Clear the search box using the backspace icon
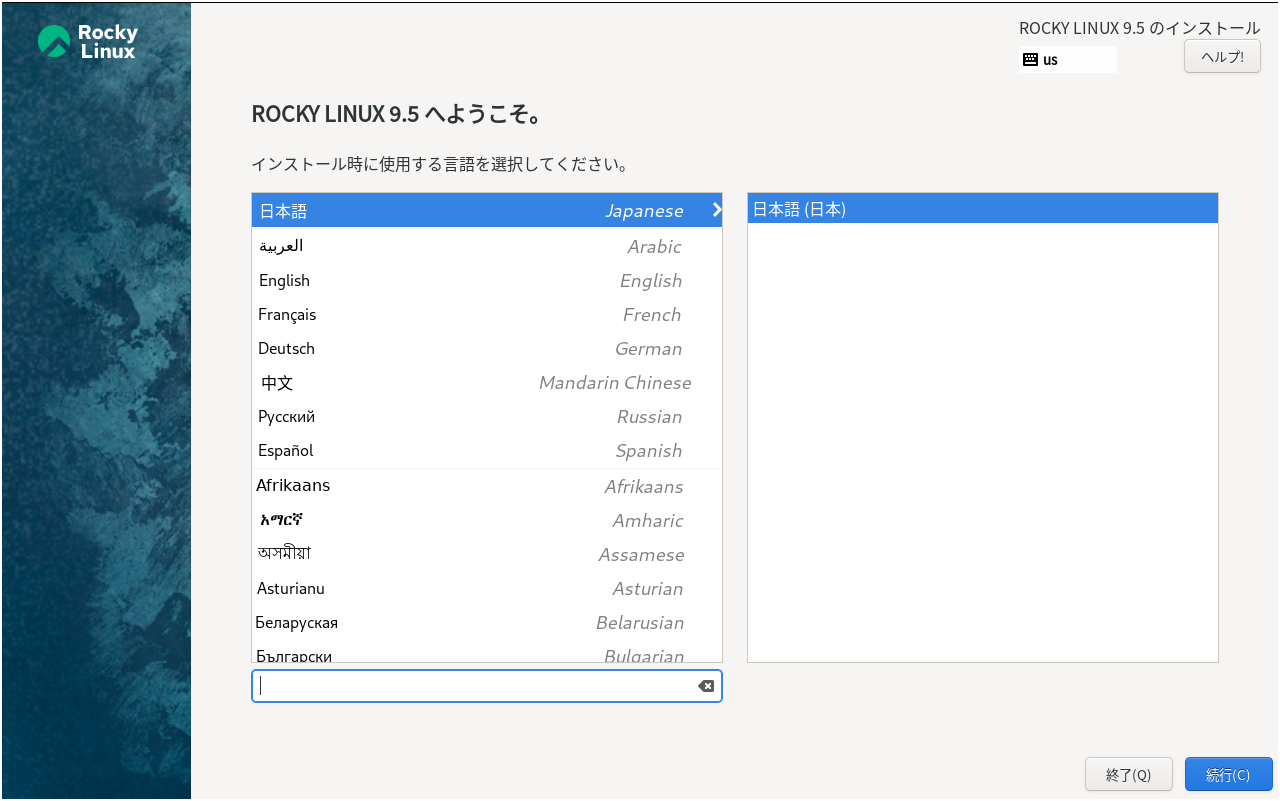 click(706, 686)
